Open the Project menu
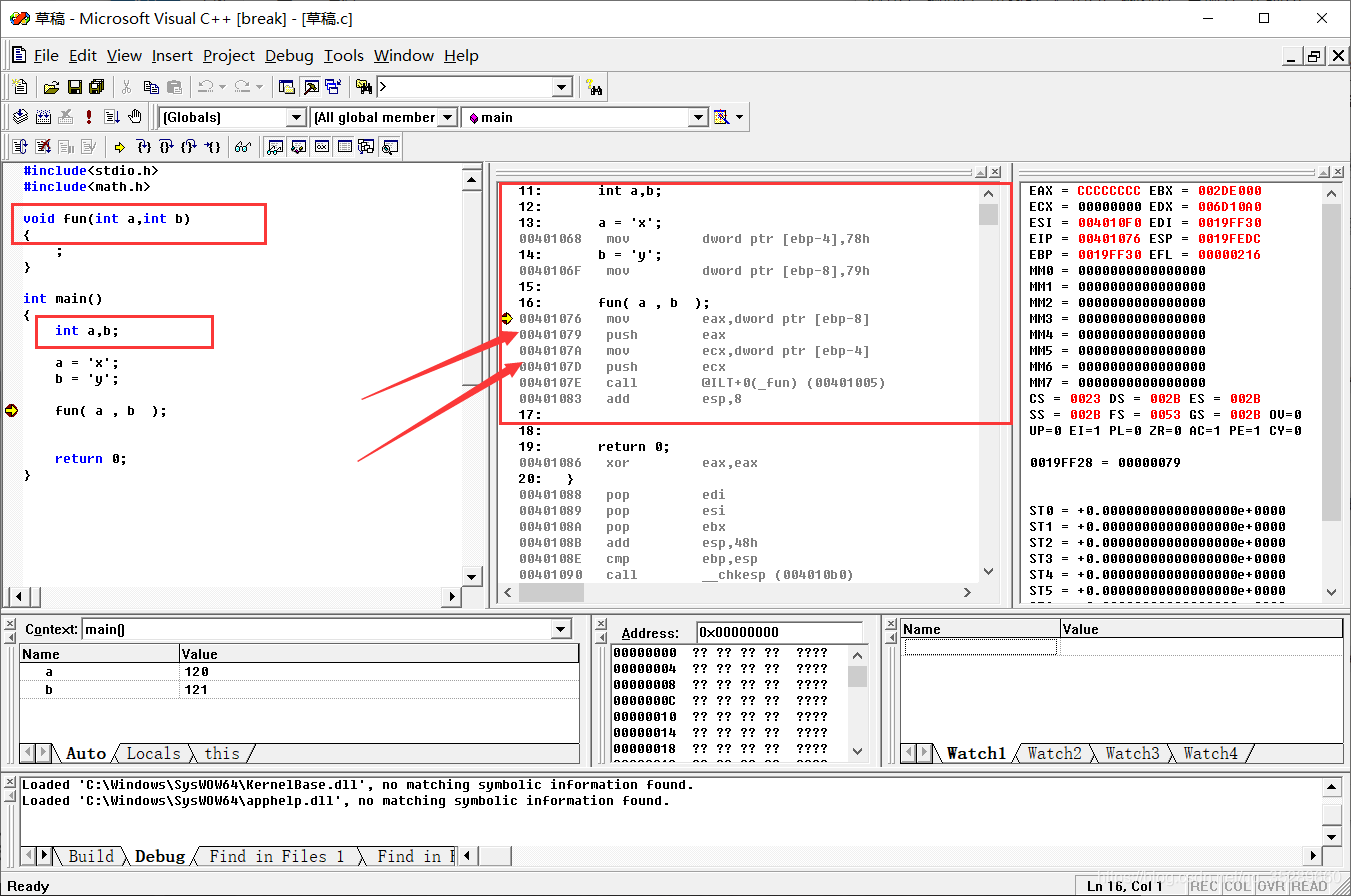Viewport: 1351px width, 896px height. (x=229, y=56)
